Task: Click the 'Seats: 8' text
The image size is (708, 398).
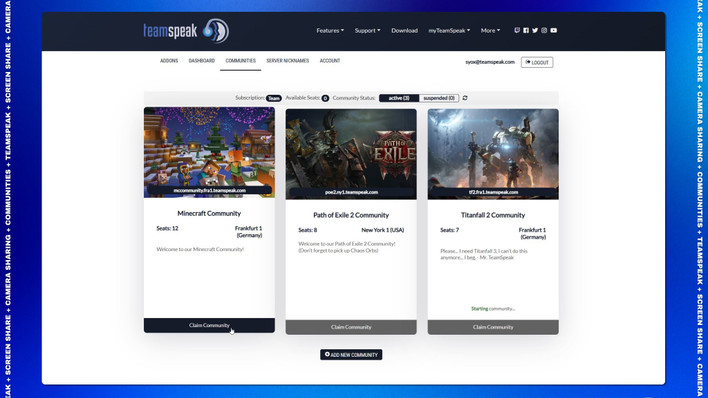Action: coord(308,230)
